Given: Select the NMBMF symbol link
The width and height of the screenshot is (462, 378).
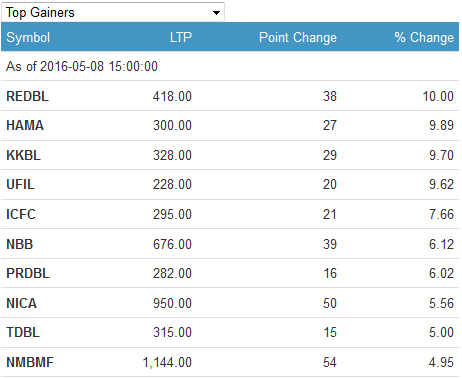Looking at the screenshot, I should pyautogui.click(x=30, y=362).
